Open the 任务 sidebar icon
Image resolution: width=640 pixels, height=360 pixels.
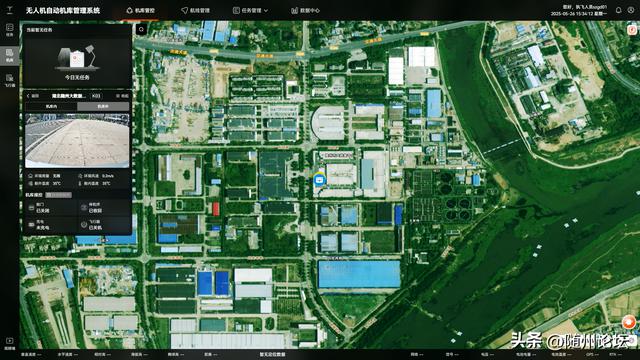coord(9,30)
